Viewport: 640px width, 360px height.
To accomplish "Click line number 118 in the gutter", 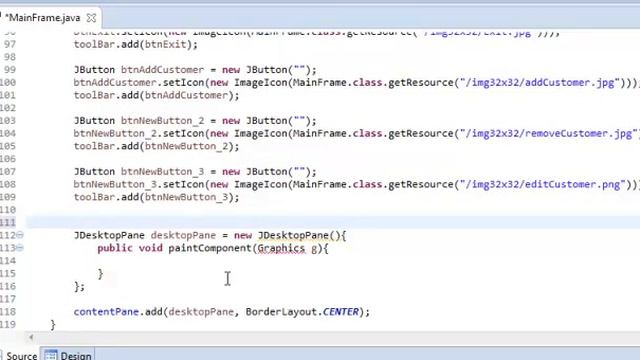I will (8, 312).
